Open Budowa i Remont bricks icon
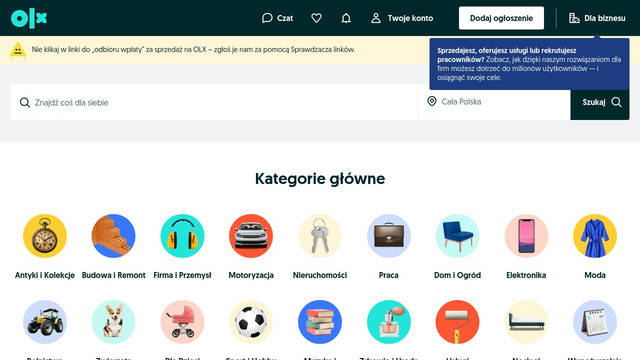 [113, 236]
